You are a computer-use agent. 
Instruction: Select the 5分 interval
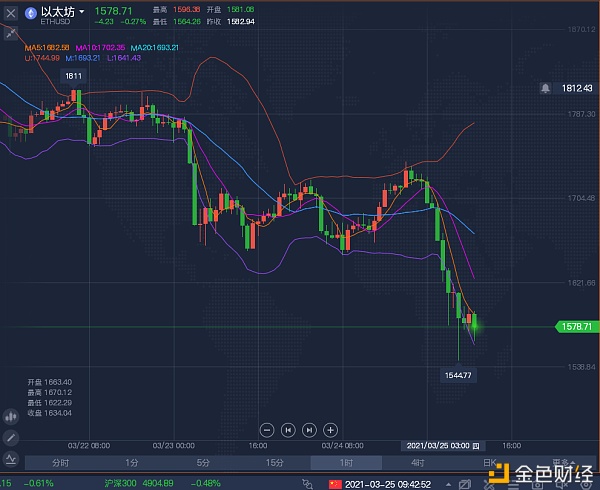coord(203,463)
